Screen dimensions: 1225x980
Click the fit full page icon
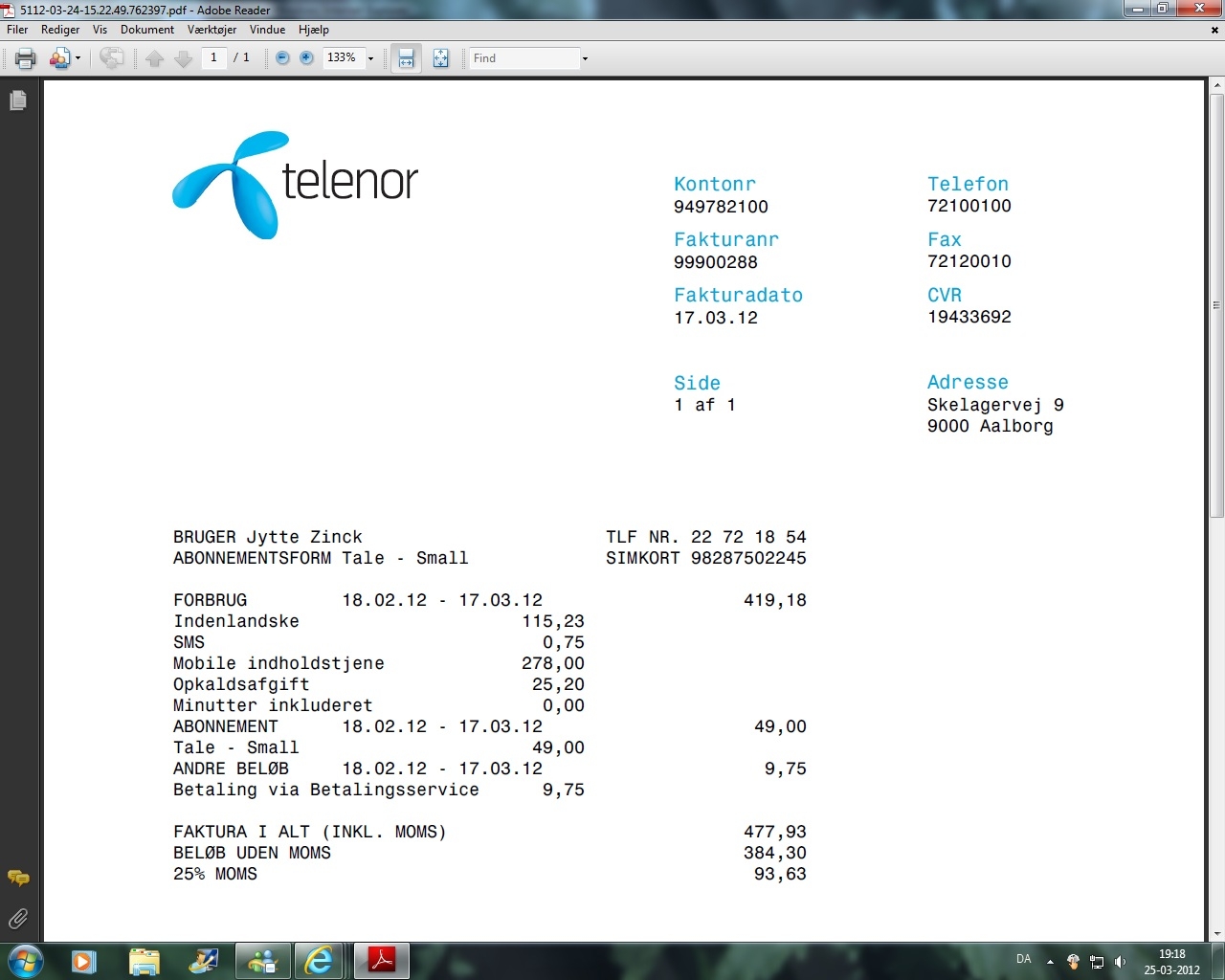(x=440, y=58)
